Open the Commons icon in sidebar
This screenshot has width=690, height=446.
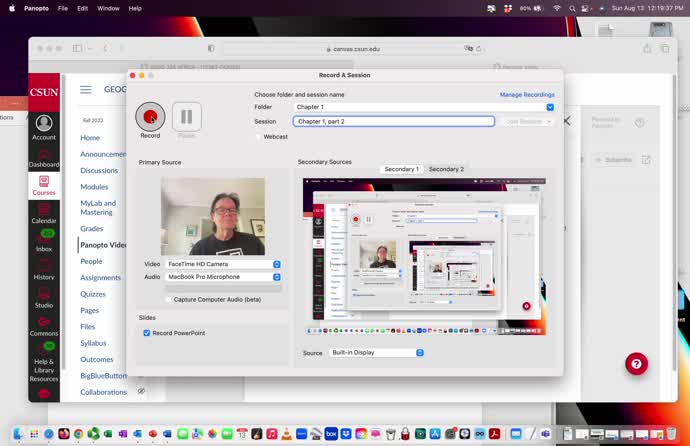[x=44, y=322]
